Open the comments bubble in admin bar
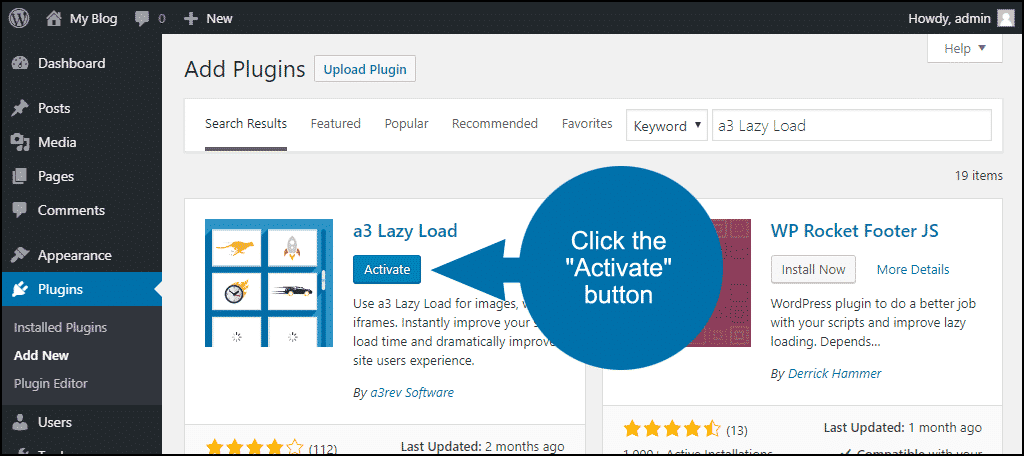The width and height of the screenshot is (1024, 456). 142,19
